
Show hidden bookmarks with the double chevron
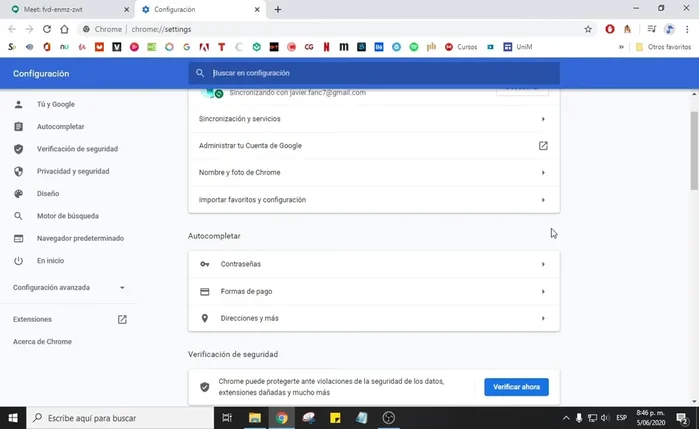click(621, 47)
